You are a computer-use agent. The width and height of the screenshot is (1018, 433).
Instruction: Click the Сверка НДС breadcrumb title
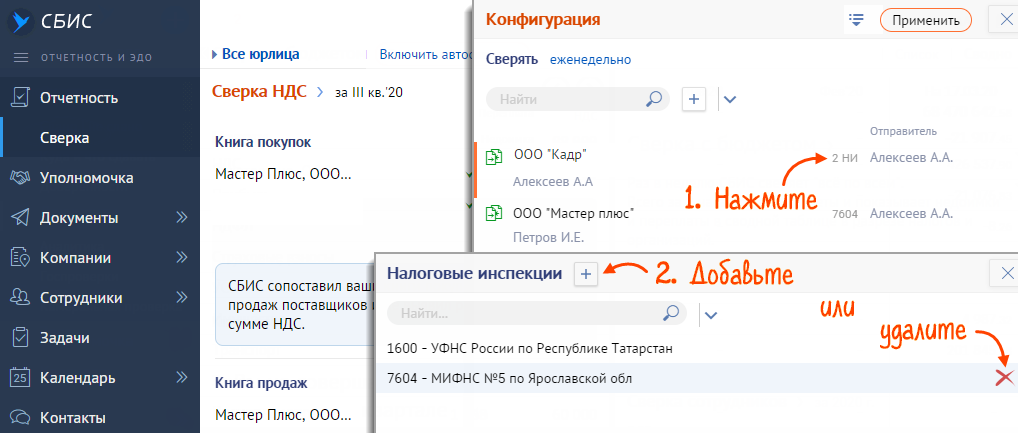(259, 92)
